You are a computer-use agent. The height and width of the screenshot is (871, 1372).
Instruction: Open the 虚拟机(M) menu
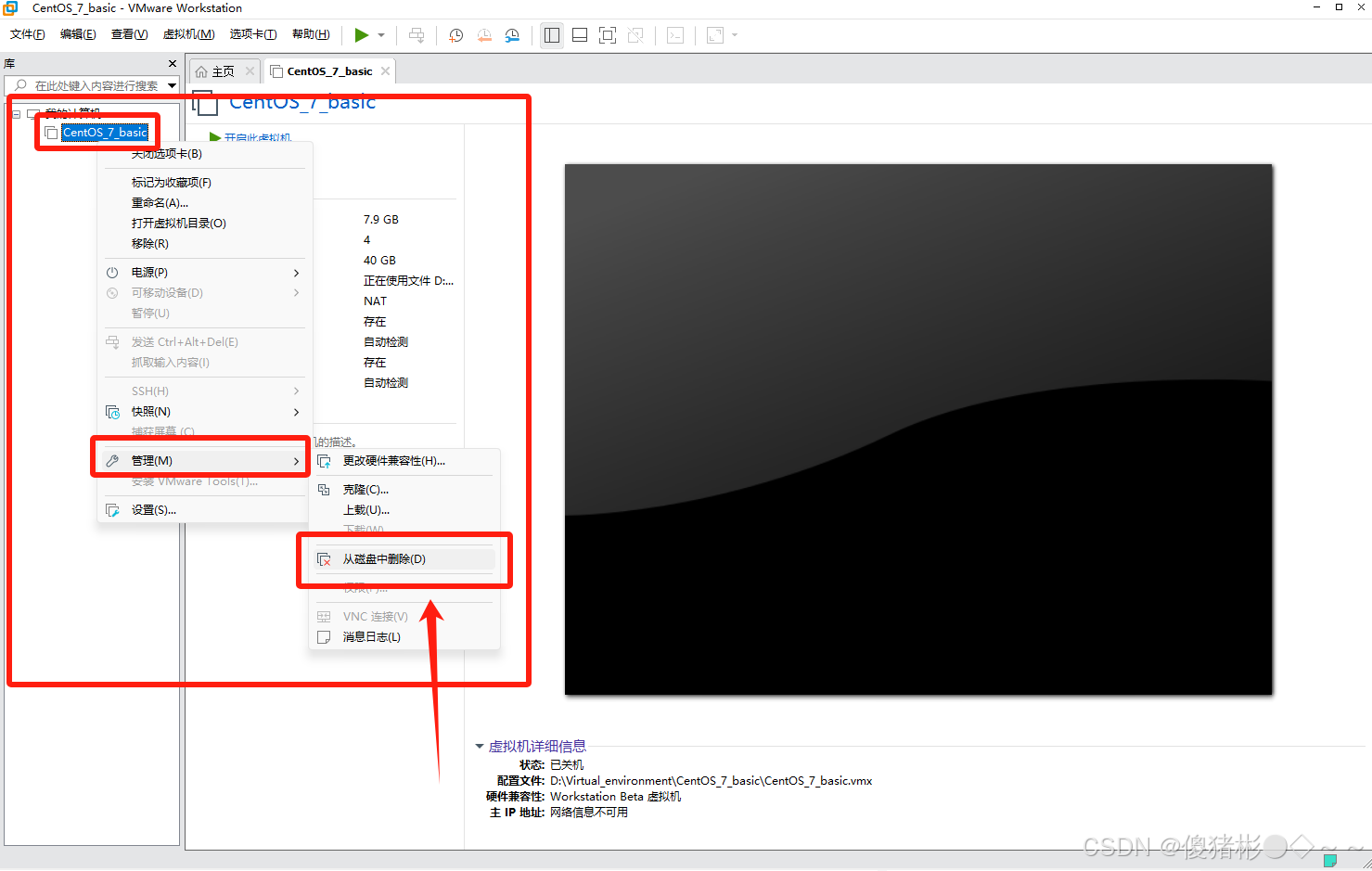pos(188,34)
